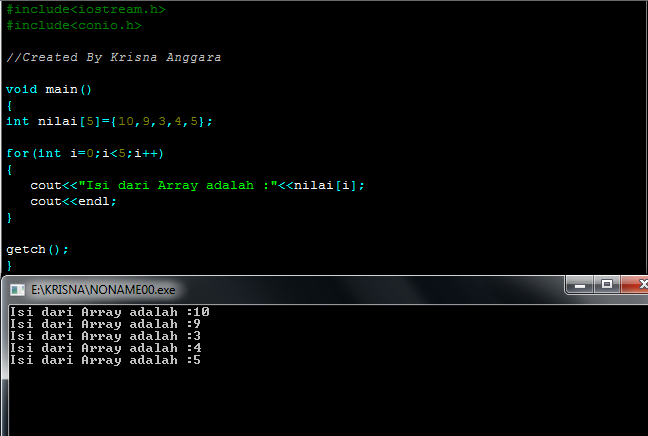
Task: Click the getch(); line
Action: point(37,250)
